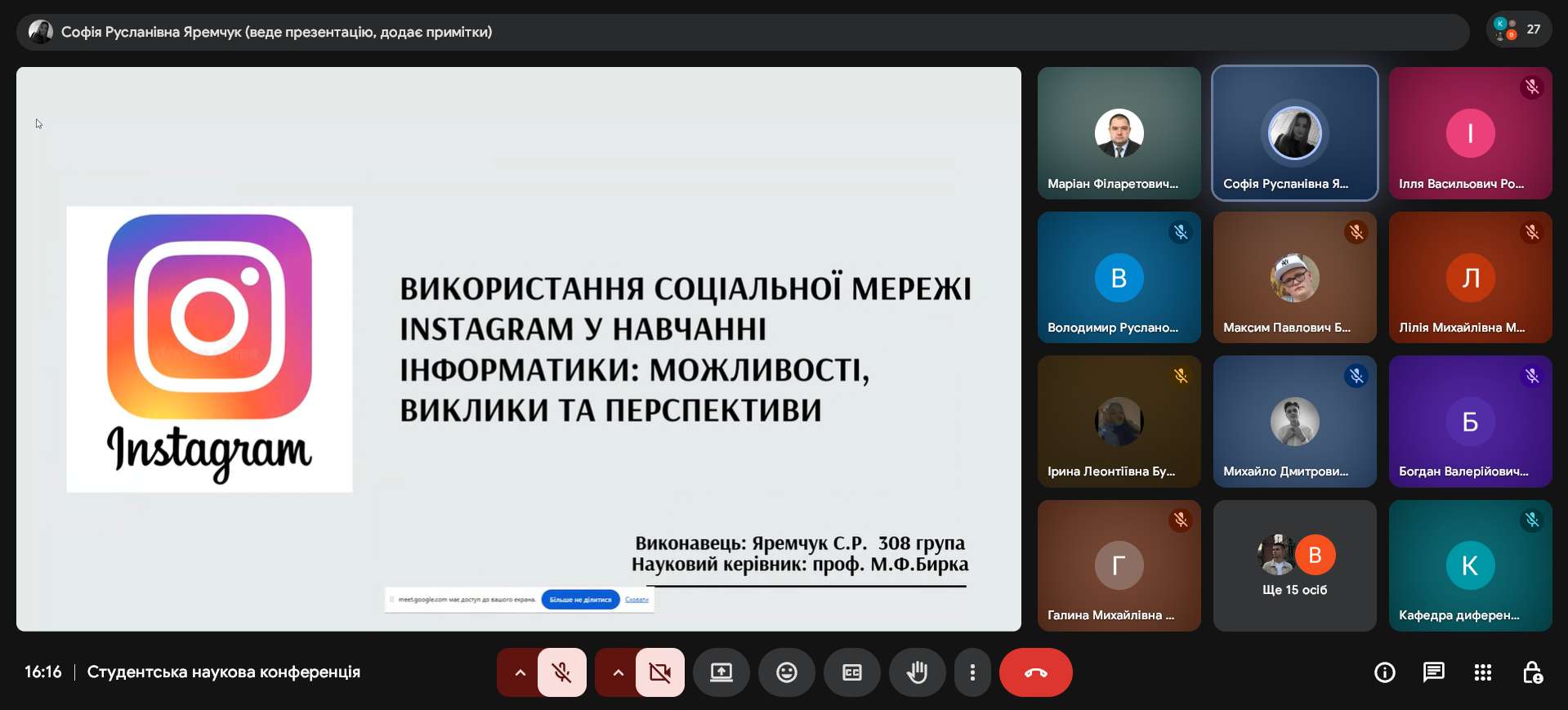Viewport: 1568px width, 710px height.
Task: Click avatar letter В on Володимир tile
Action: pos(1119,278)
